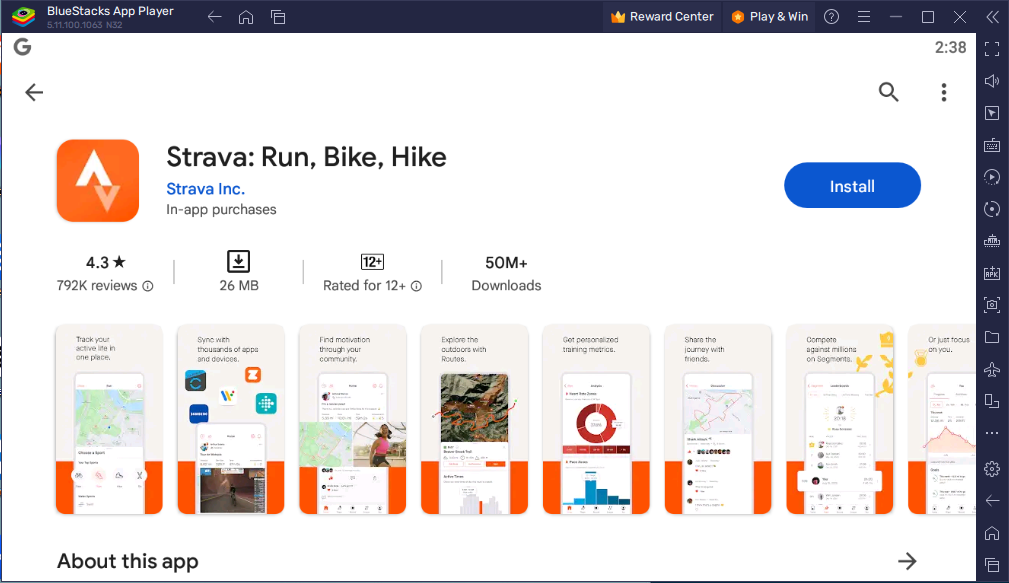The height and width of the screenshot is (583, 1009).
Task: Click the 4.3 star rating
Action: [106, 263]
